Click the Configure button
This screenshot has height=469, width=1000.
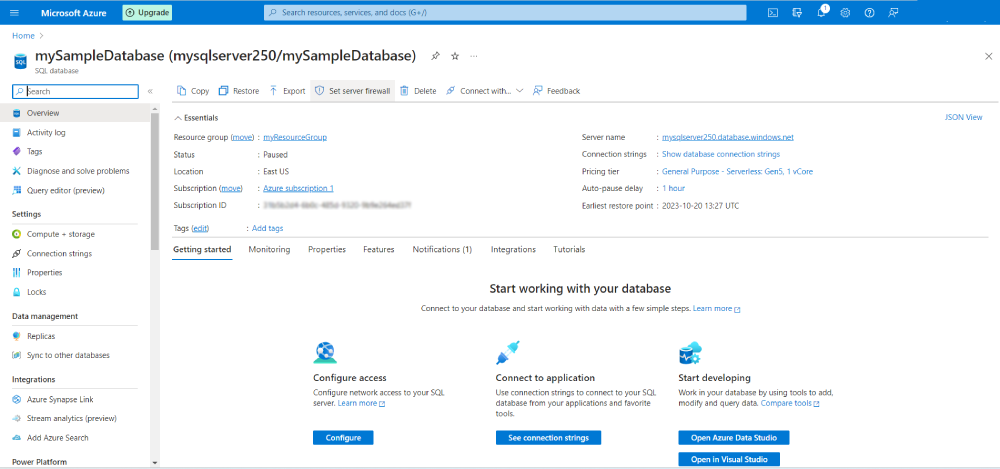pyautogui.click(x=343, y=438)
